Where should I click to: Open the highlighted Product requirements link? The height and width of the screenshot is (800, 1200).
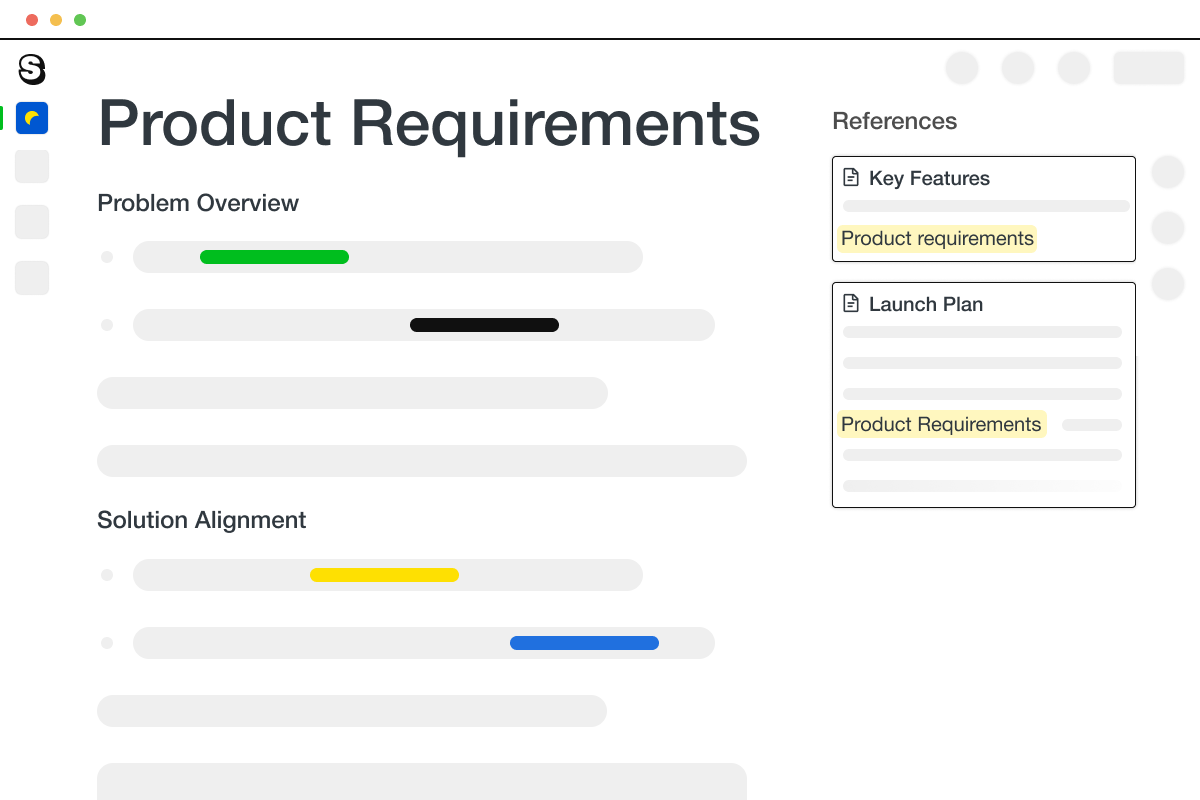[936, 238]
